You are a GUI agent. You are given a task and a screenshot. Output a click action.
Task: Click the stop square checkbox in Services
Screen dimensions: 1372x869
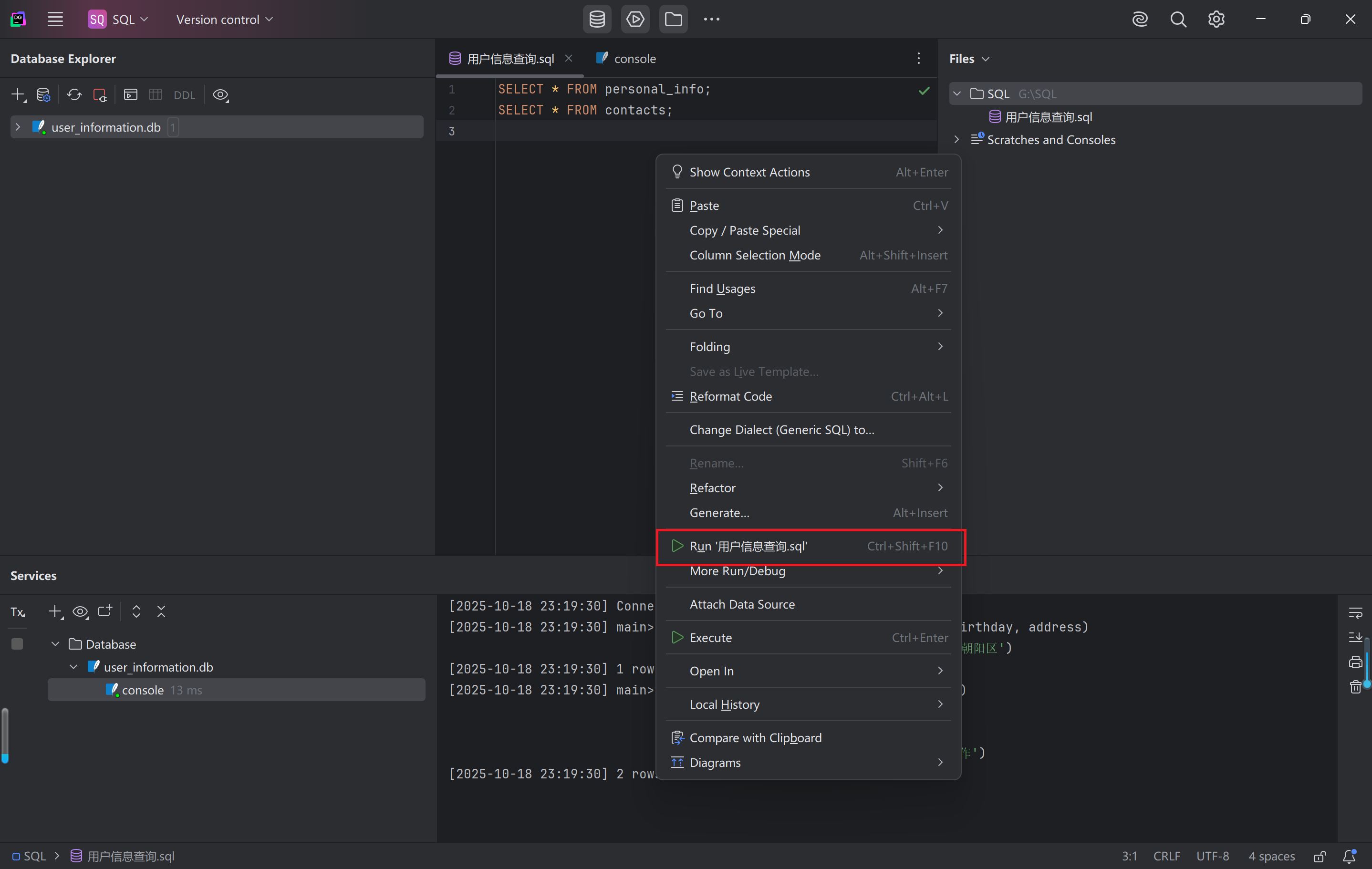[x=17, y=644]
